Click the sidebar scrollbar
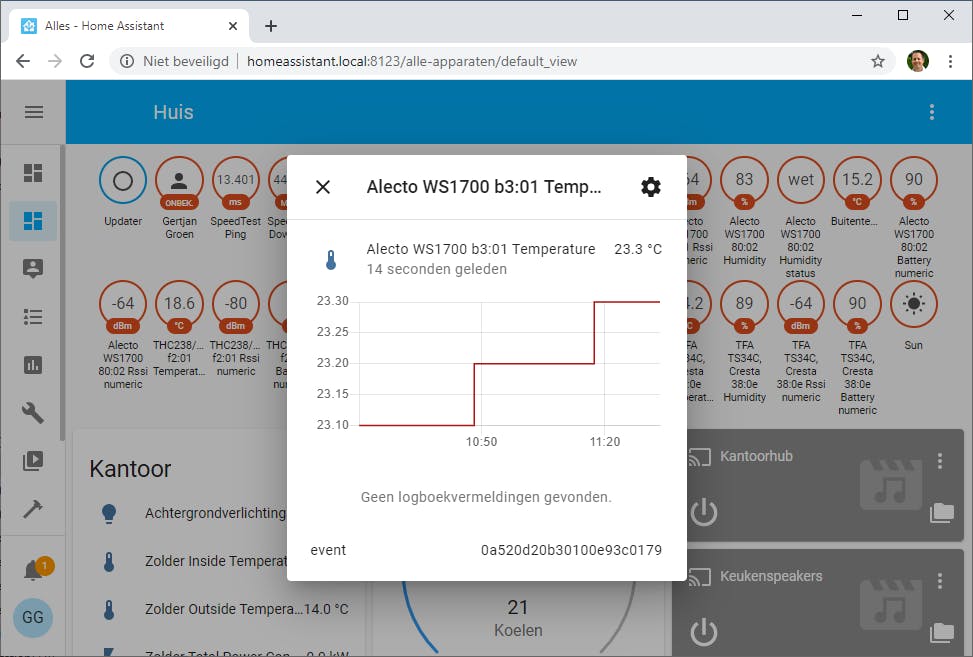Image resolution: width=973 pixels, height=657 pixels. point(62,293)
